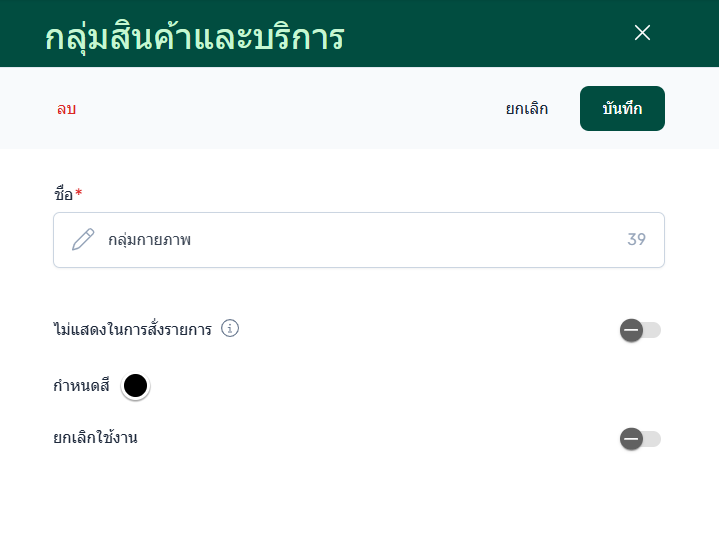This screenshot has height=555, width=719.
Task: Click the ยกเลิกใช้งาน label text
Action: [x=95, y=438]
